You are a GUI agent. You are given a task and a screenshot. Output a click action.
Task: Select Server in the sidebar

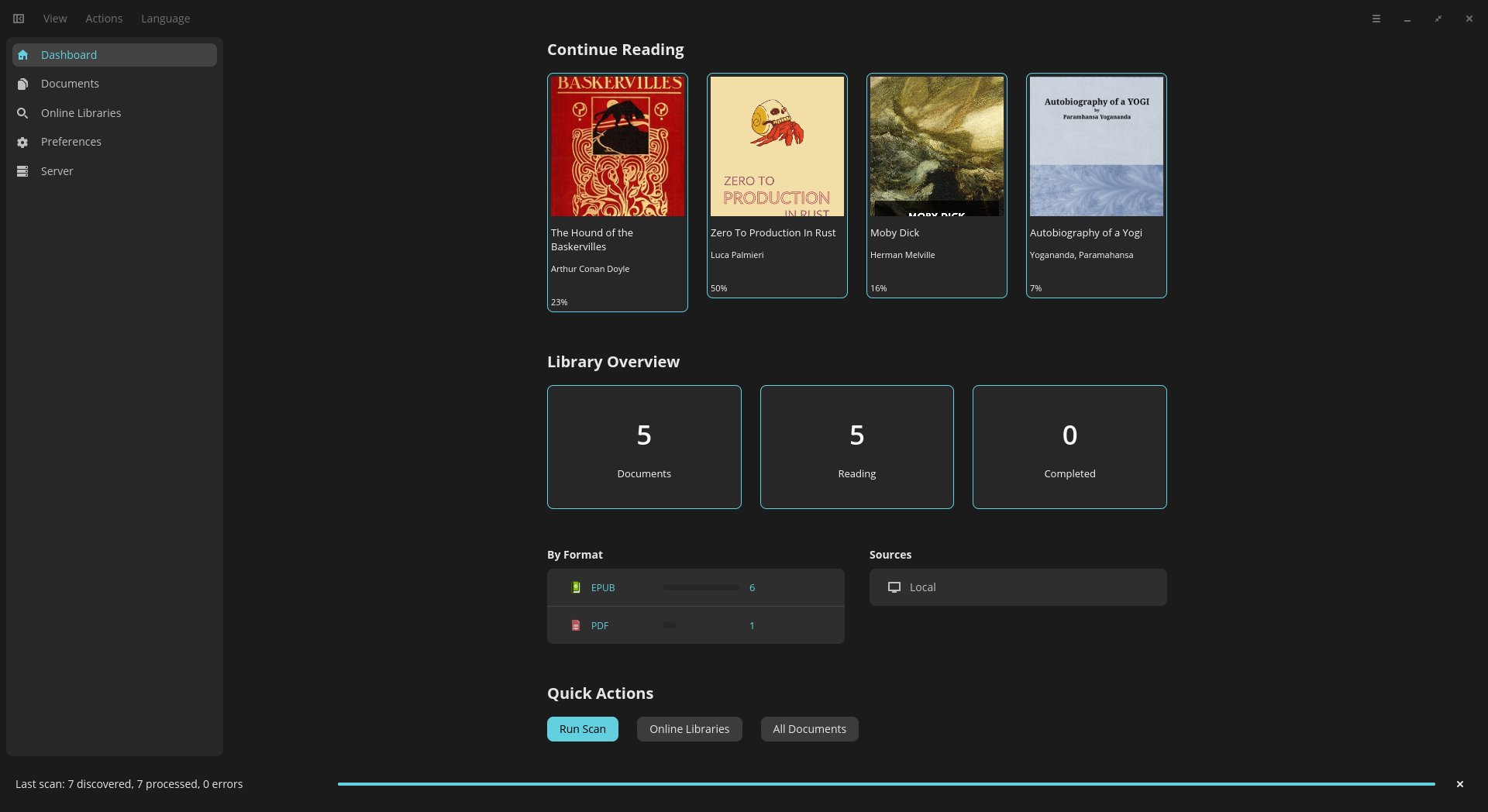(115, 171)
